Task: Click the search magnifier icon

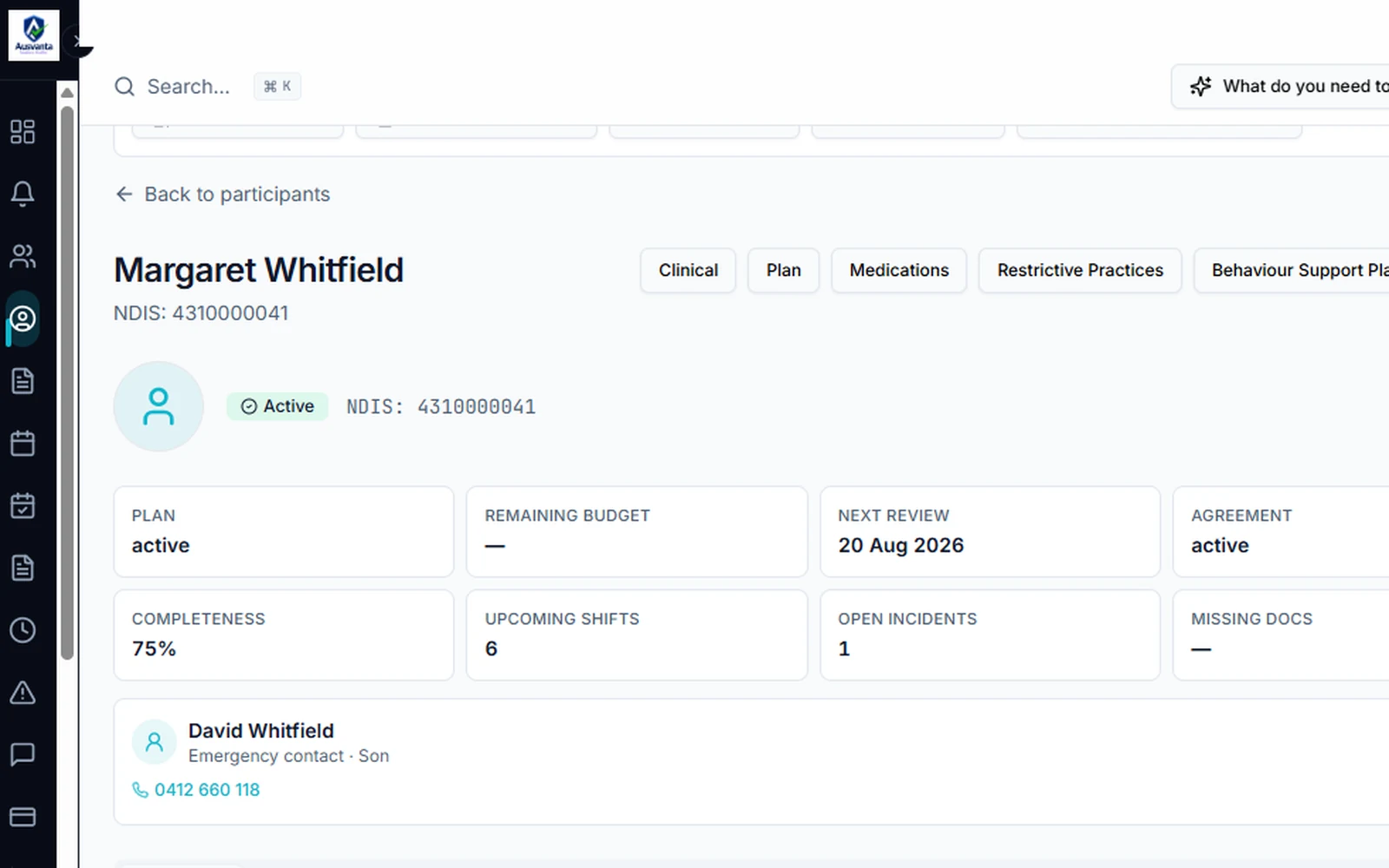Action: click(125, 87)
